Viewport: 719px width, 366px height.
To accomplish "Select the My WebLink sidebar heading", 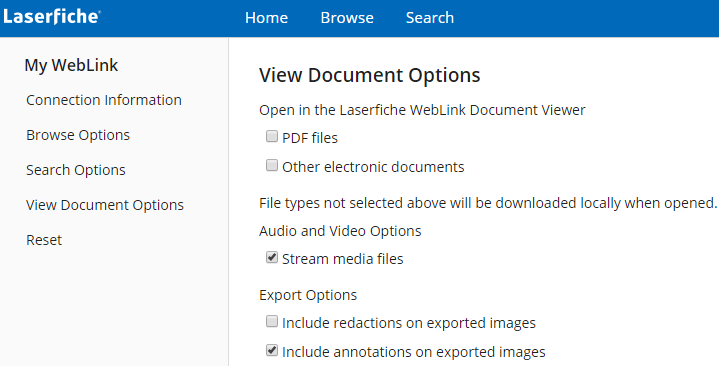I will [71, 65].
